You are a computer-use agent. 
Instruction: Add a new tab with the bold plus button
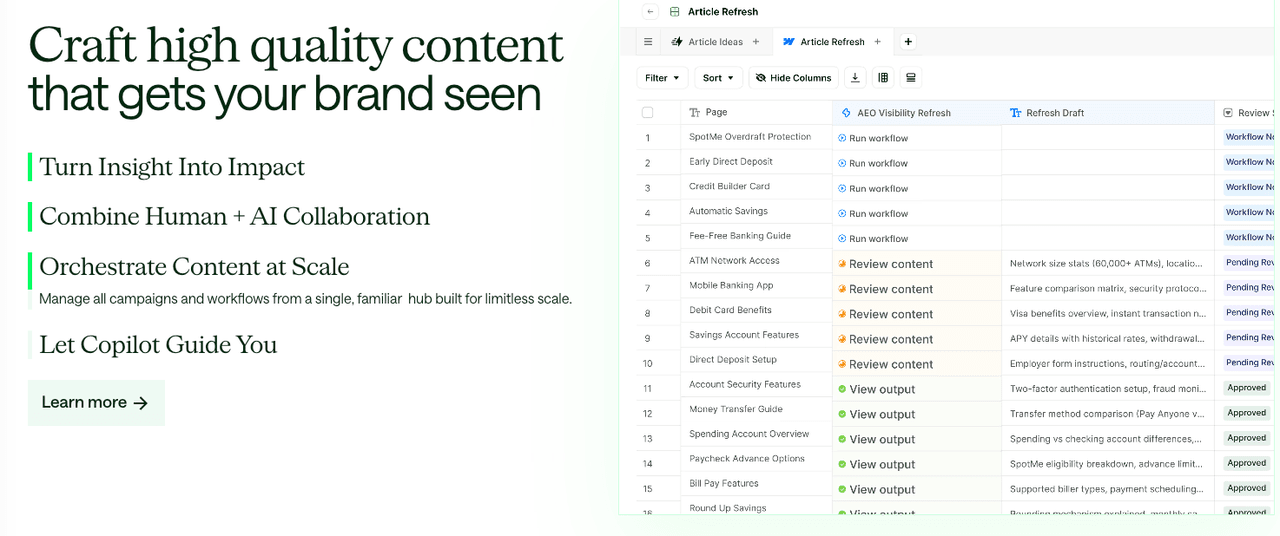[x=908, y=42]
